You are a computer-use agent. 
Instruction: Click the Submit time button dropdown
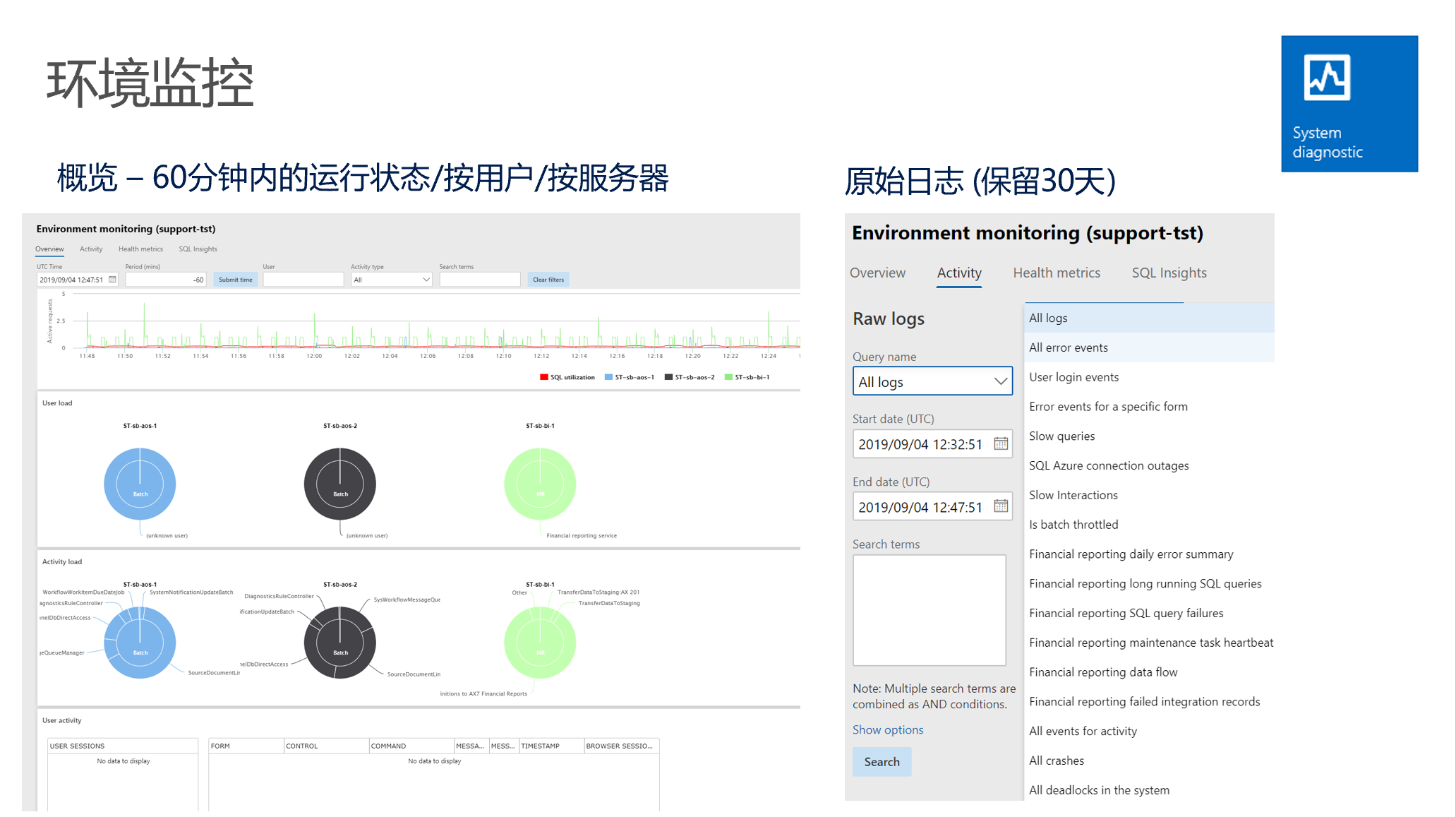[232, 279]
